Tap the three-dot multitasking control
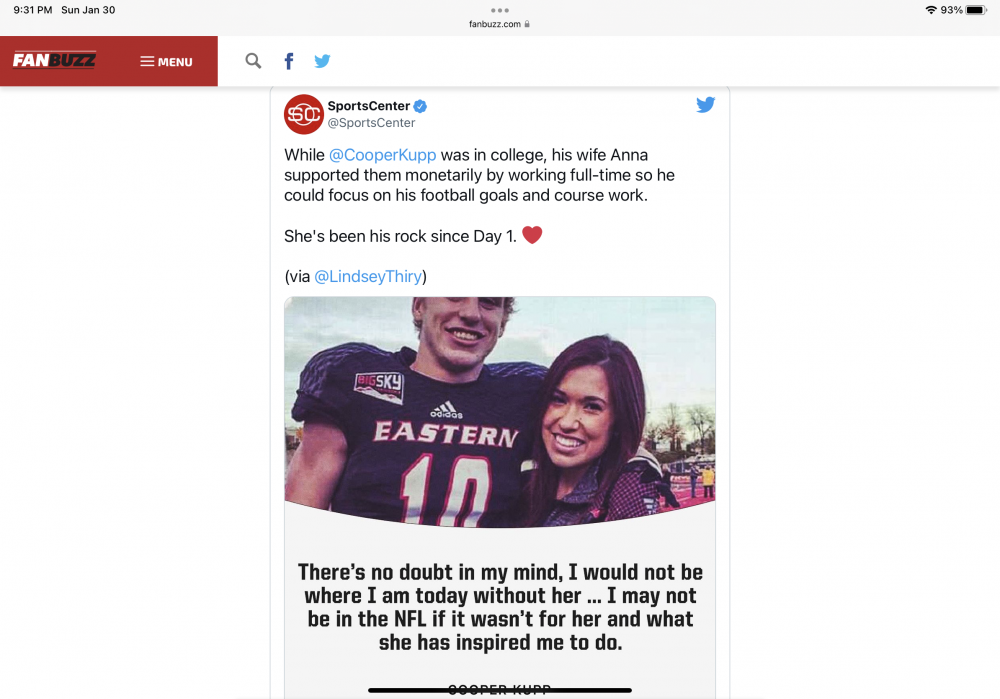 click(x=500, y=10)
